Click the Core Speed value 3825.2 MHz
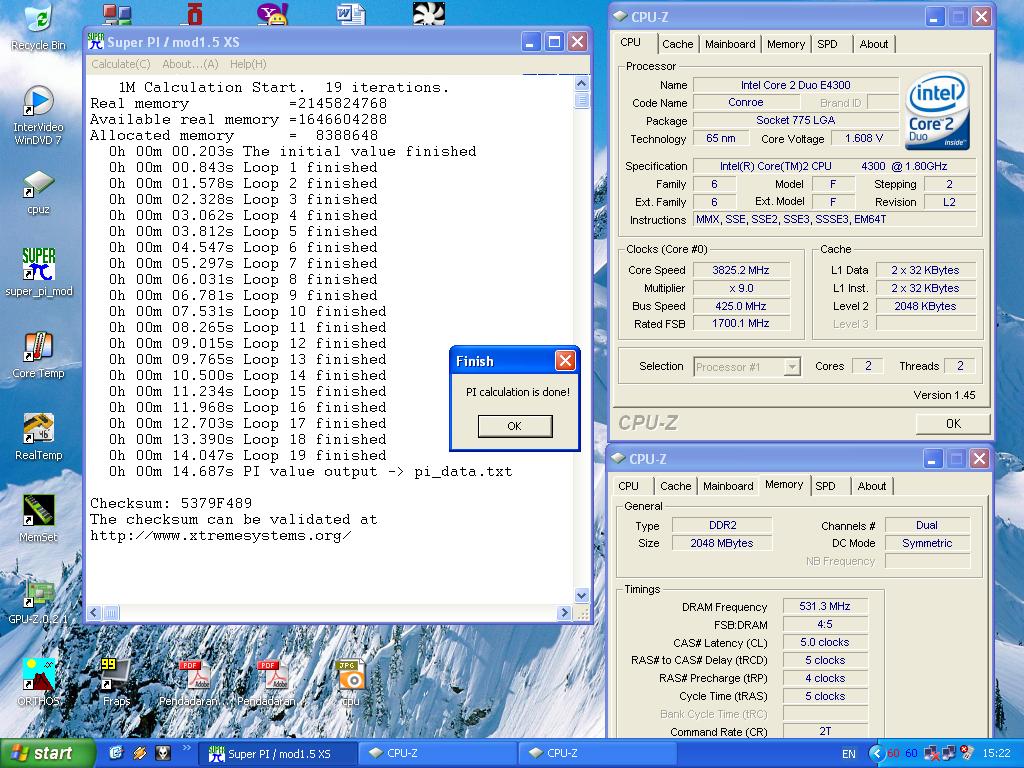Viewport: 1024px width, 768px height. (x=741, y=270)
